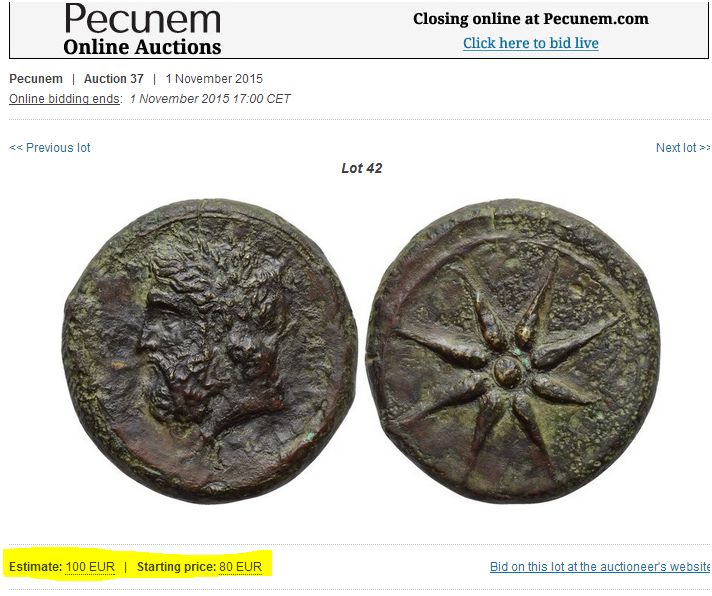Go to the Next lot
The height and width of the screenshot is (596, 712).
(683, 148)
